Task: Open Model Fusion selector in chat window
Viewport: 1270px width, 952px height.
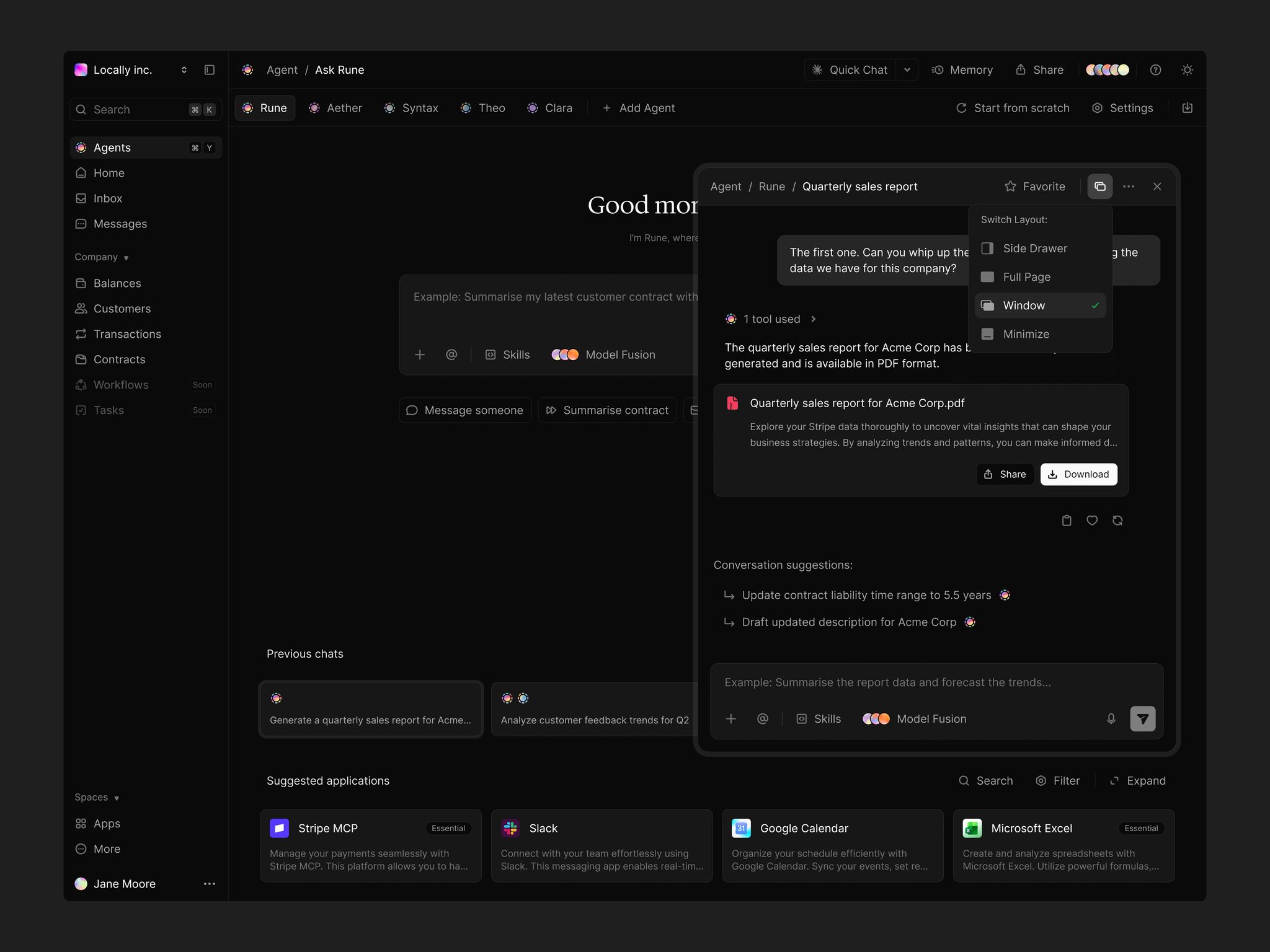Action: 914,719
